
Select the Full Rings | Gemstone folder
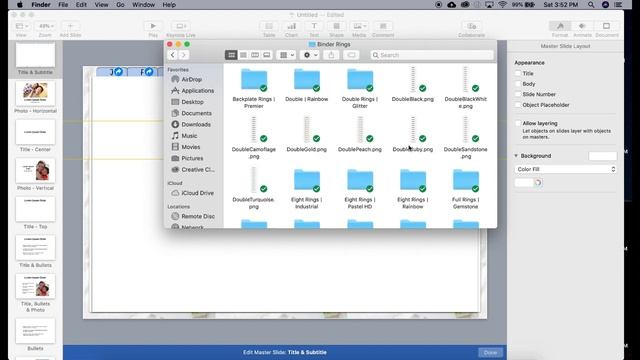[x=465, y=180]
